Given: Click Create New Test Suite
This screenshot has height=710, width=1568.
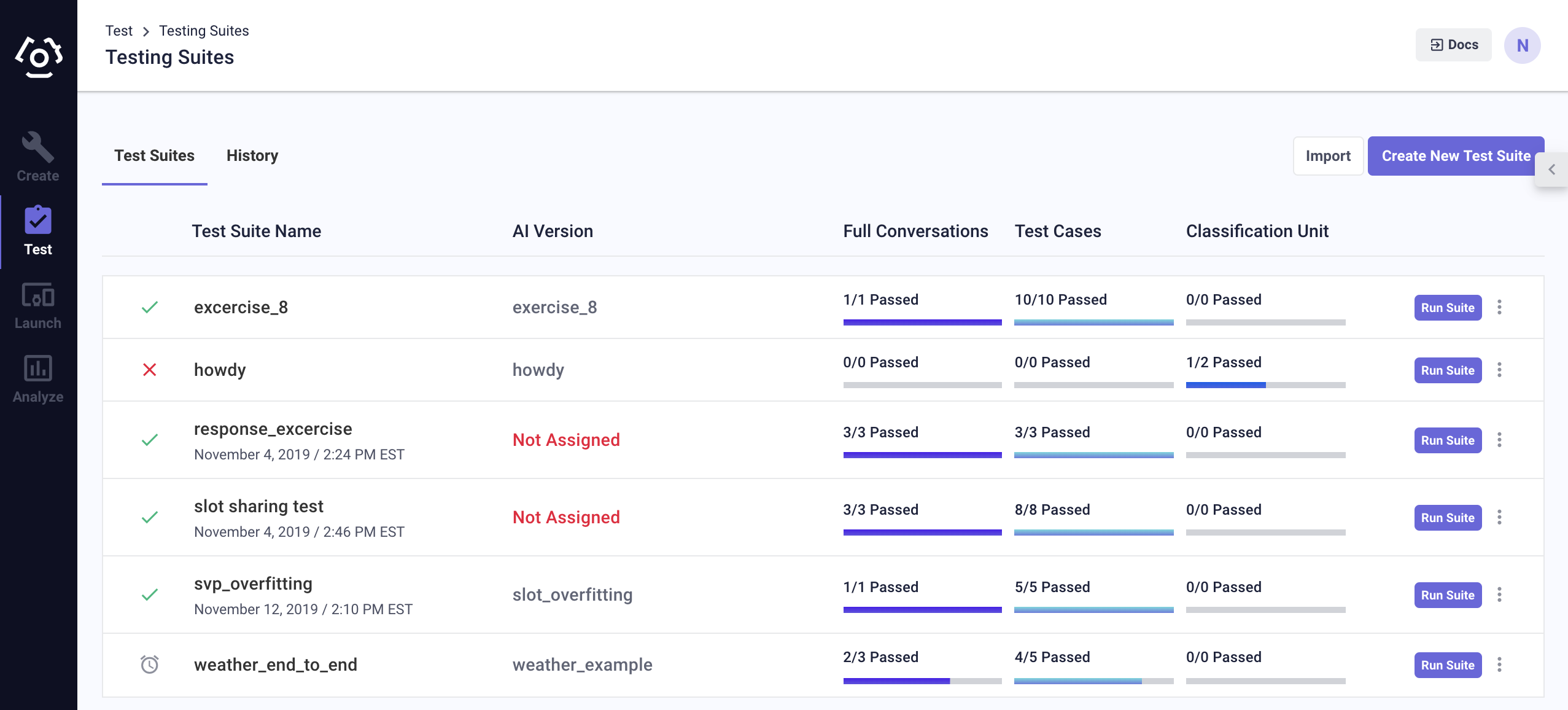Looking at the screenshot, I should tap(1456, 156).
